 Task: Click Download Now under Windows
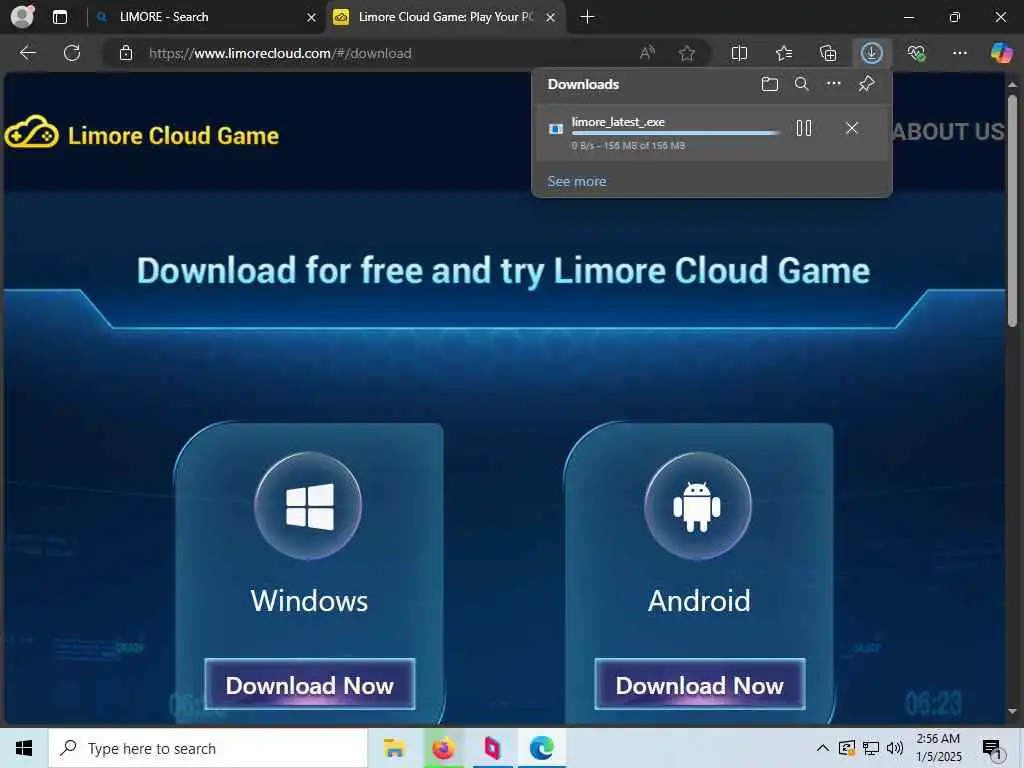tap(310, 684)
